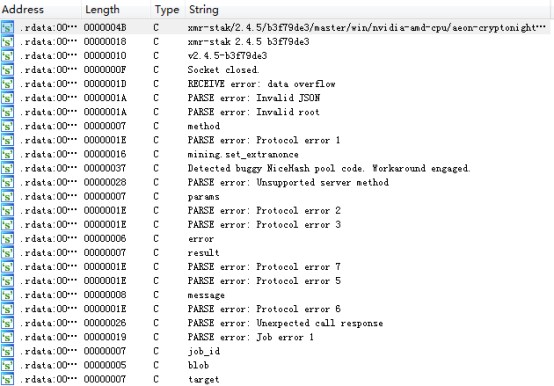Click string icon for 'target' row
Viewport: 554px width, 386px height.
coord(7,379)
